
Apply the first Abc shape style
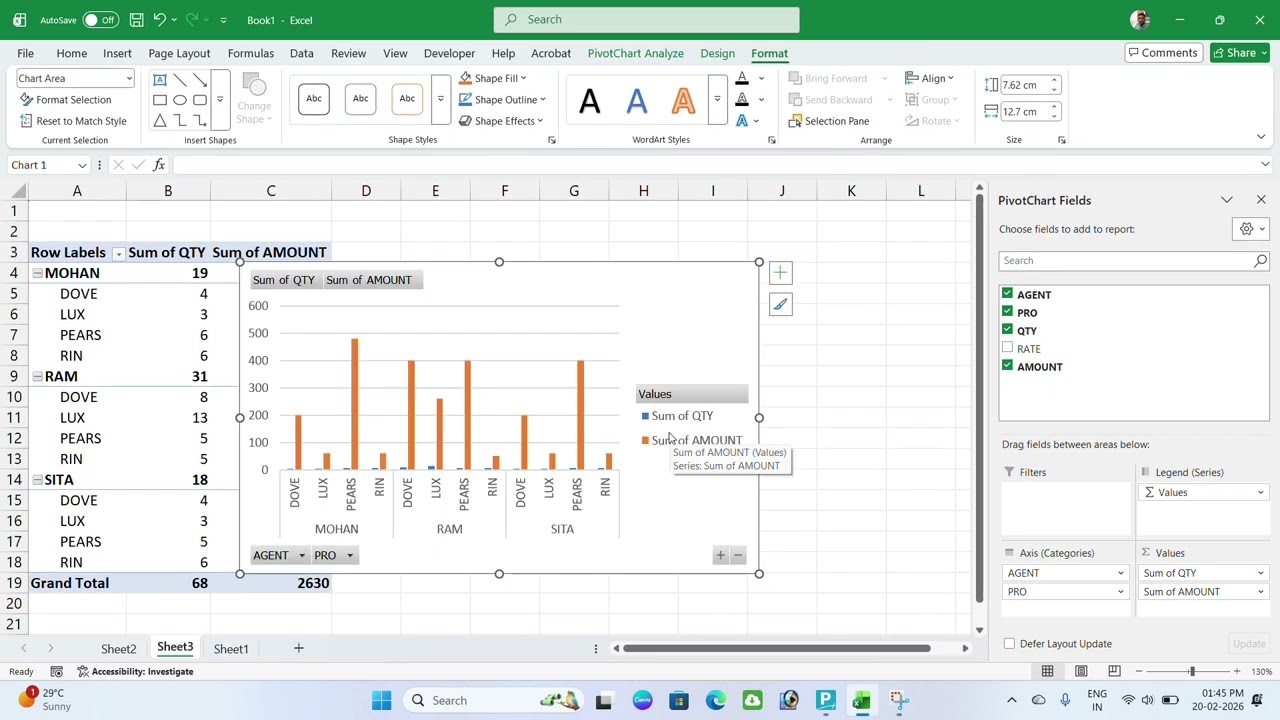pos(314,98)
